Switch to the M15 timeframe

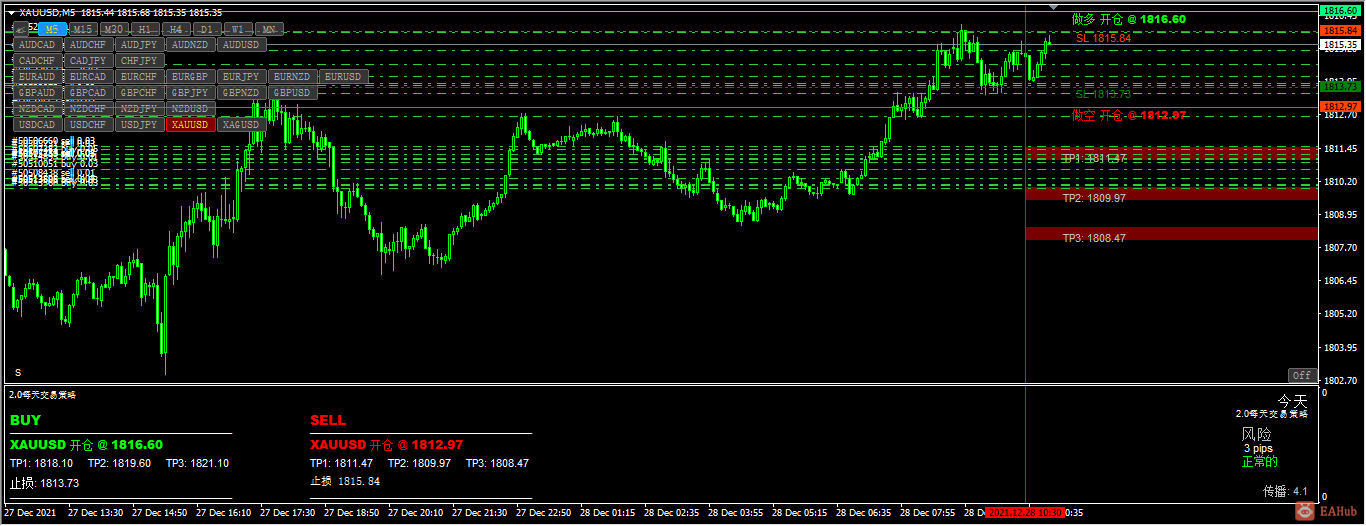coord(83,28)
